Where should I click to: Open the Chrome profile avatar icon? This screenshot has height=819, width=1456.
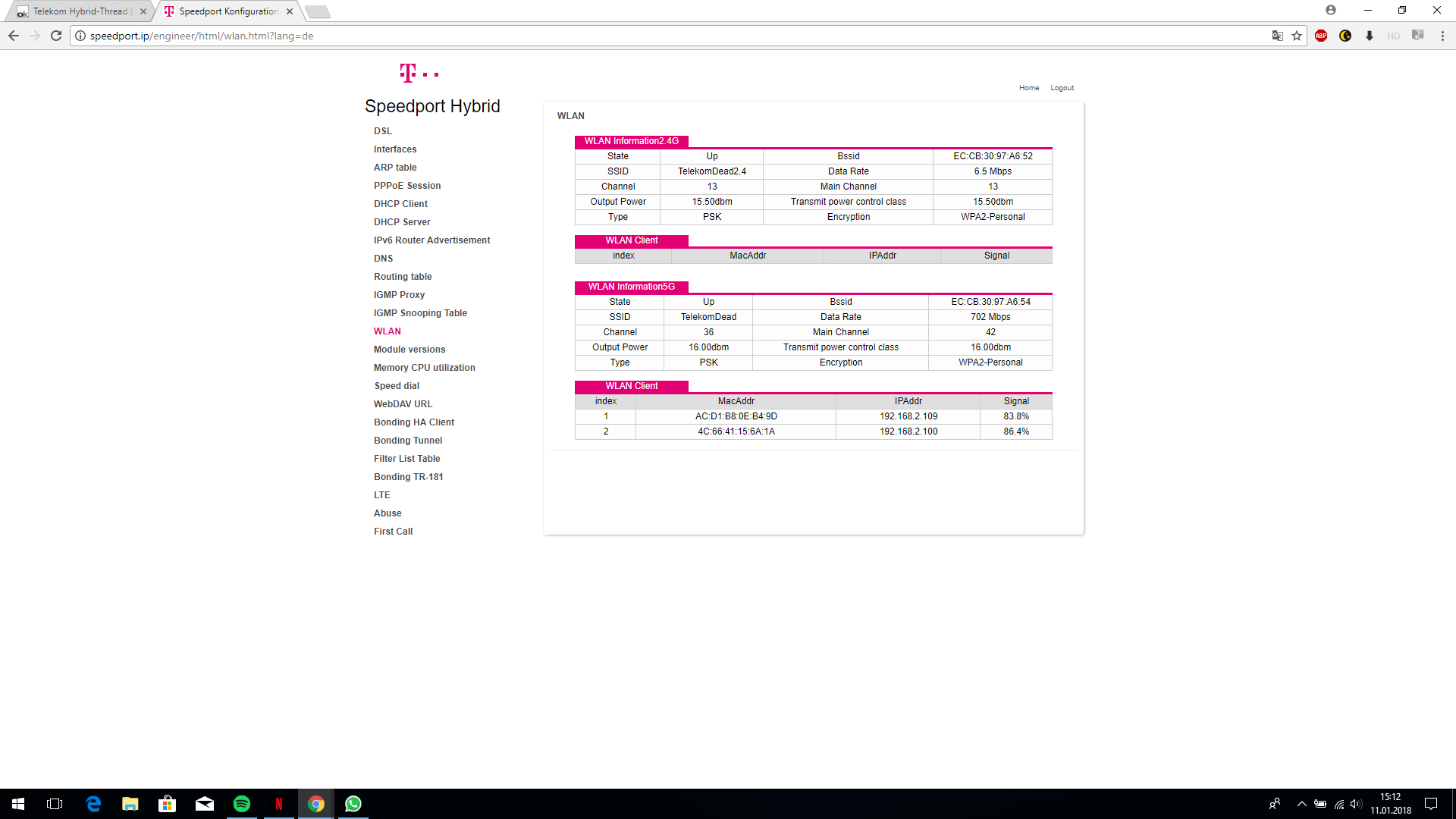[x=1331, y=10]
